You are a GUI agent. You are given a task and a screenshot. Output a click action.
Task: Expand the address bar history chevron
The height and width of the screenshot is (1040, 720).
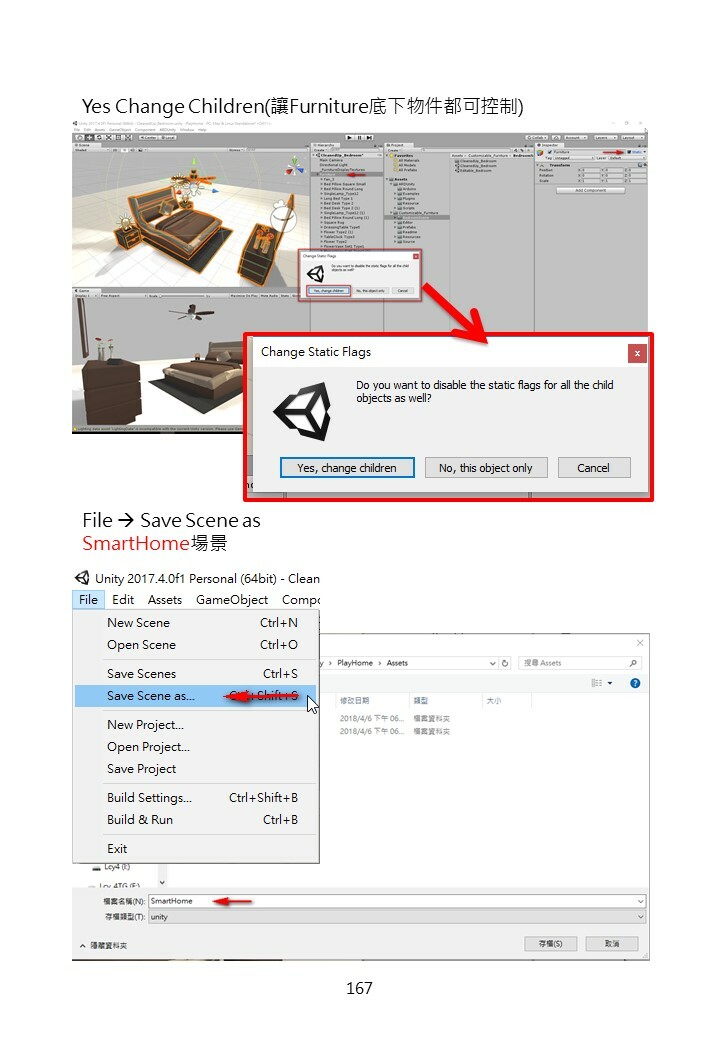tap(493, 663)
